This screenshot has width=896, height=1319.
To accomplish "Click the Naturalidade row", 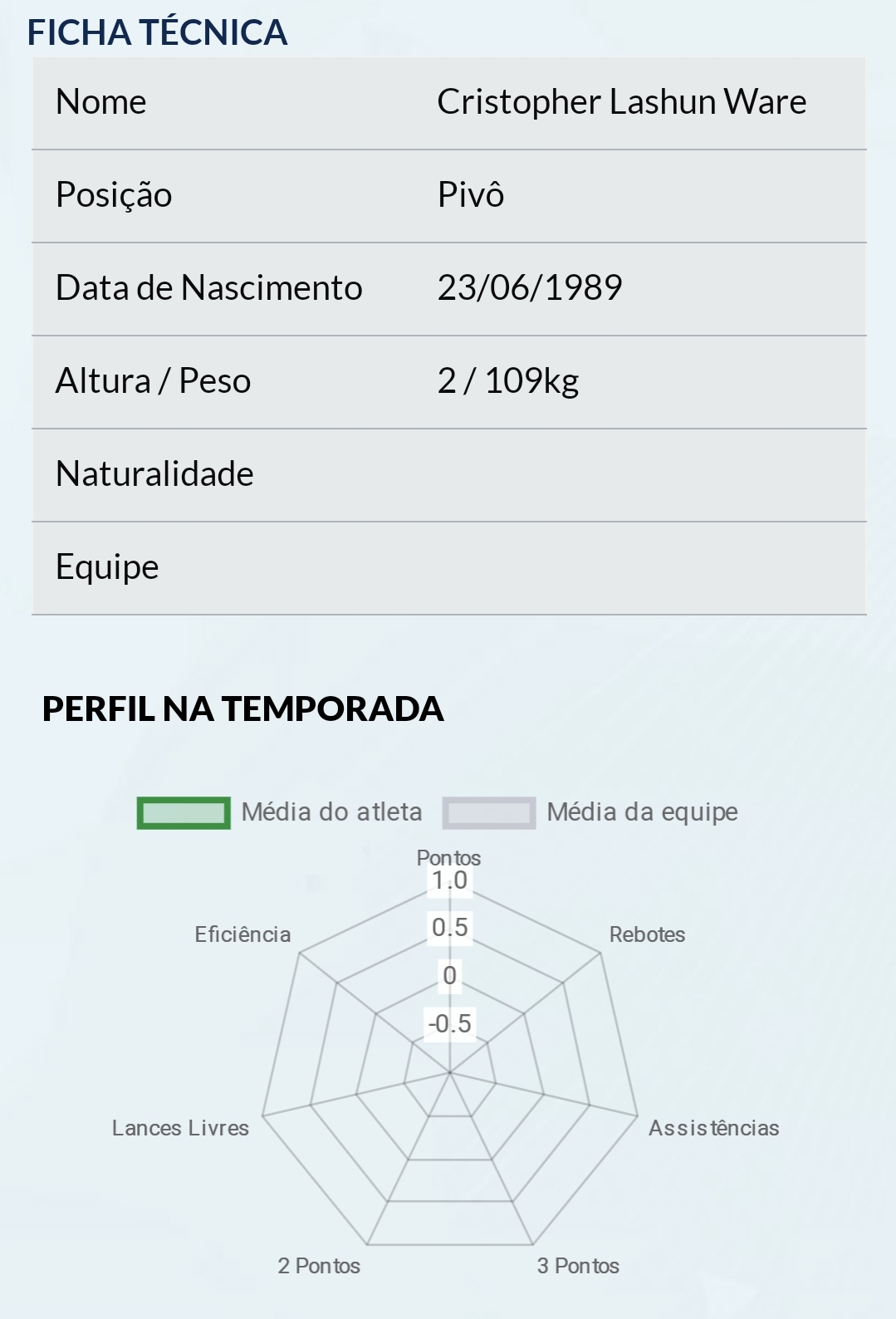I will [x=448, y=475].
